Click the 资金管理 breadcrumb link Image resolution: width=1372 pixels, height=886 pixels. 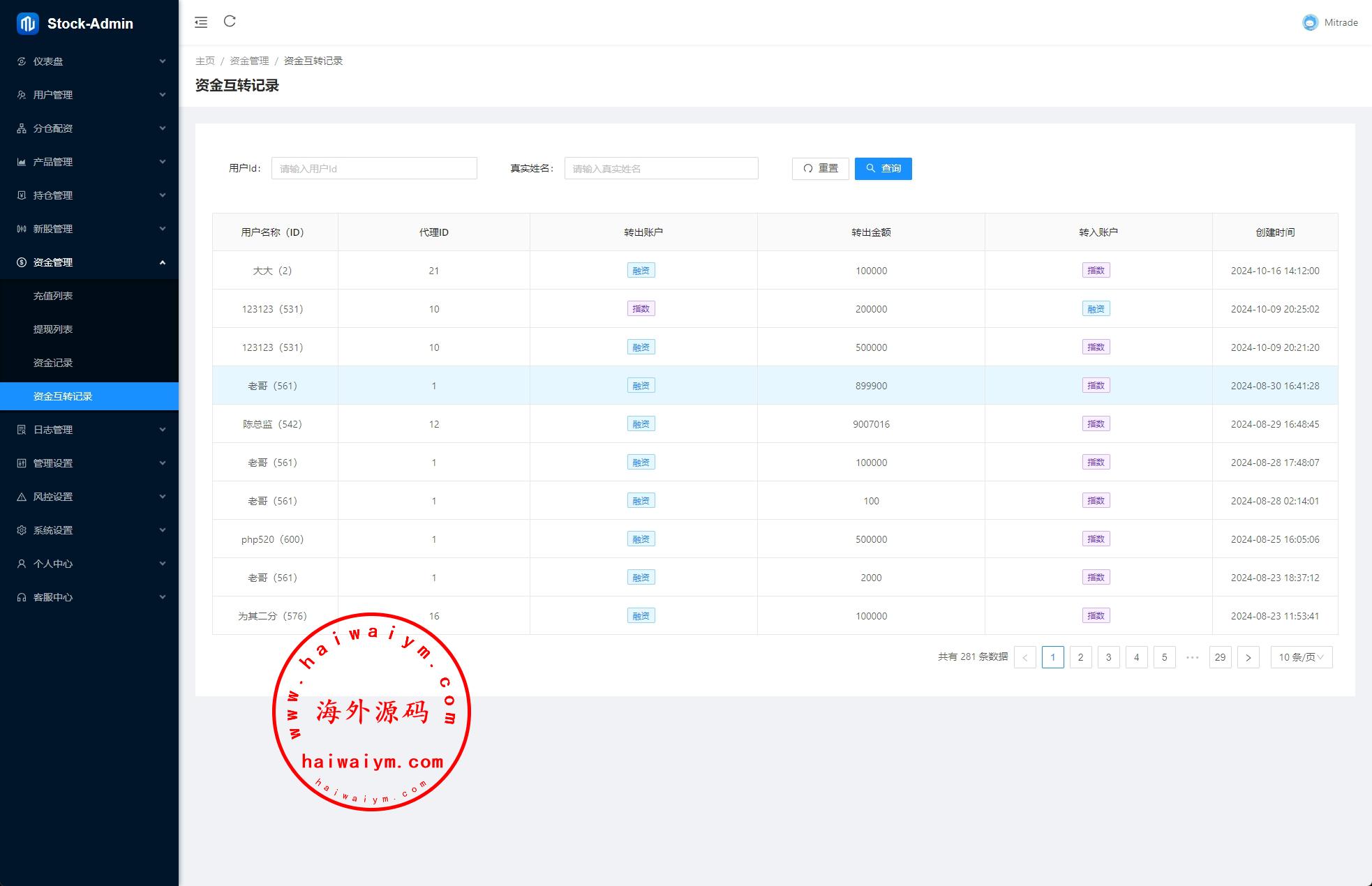pos(249,61)
